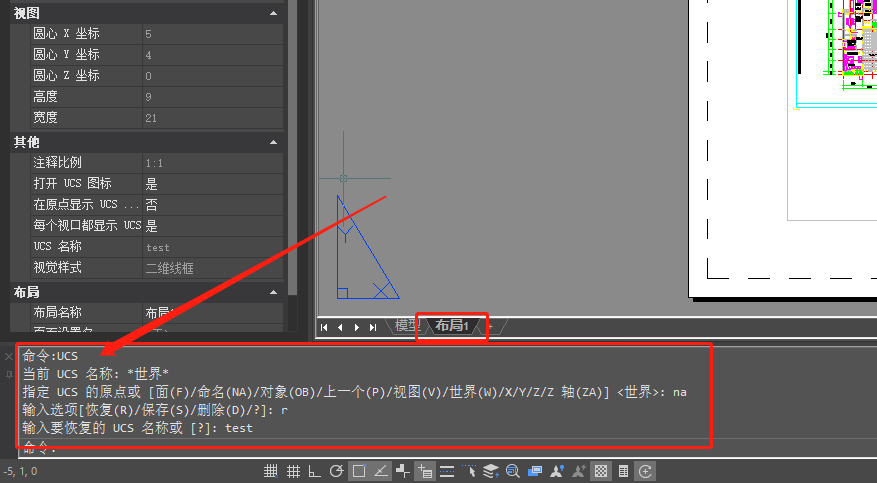The width and height of the screenshot is (877, 483).
Task: Click the UCS 名称 value test
Action: pos(213,247)
